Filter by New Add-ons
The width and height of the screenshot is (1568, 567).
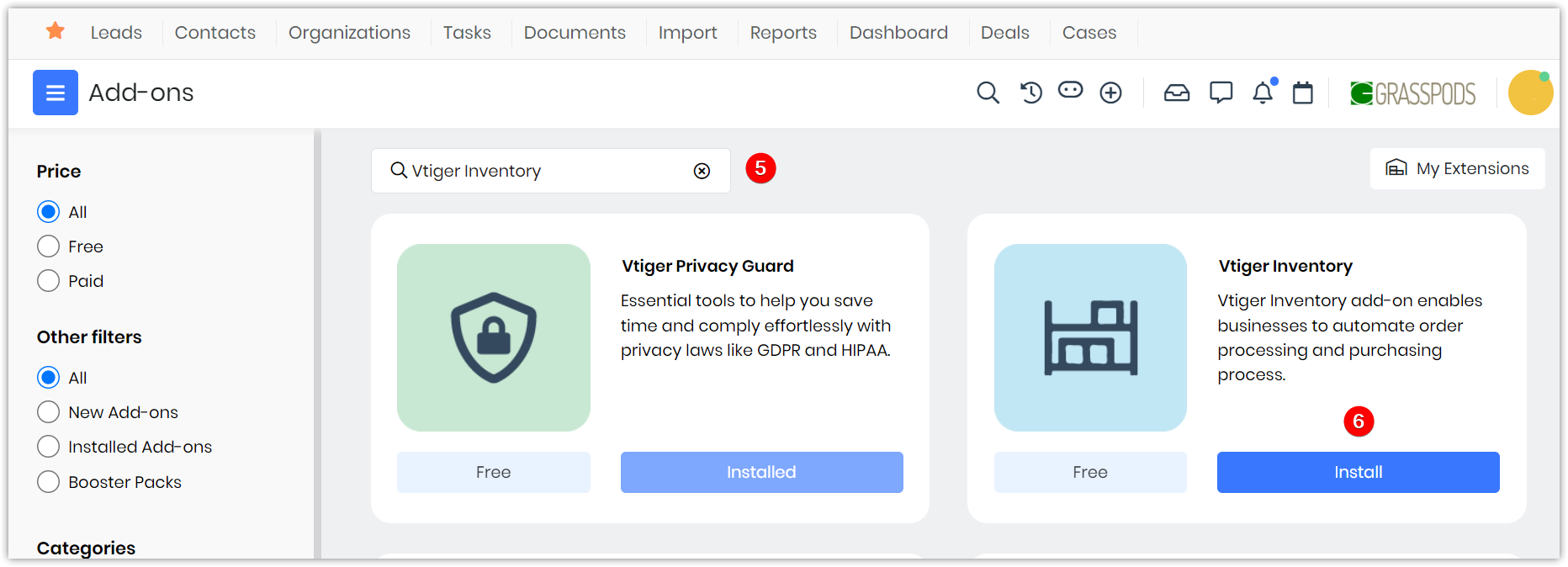[x=49, y=412]
